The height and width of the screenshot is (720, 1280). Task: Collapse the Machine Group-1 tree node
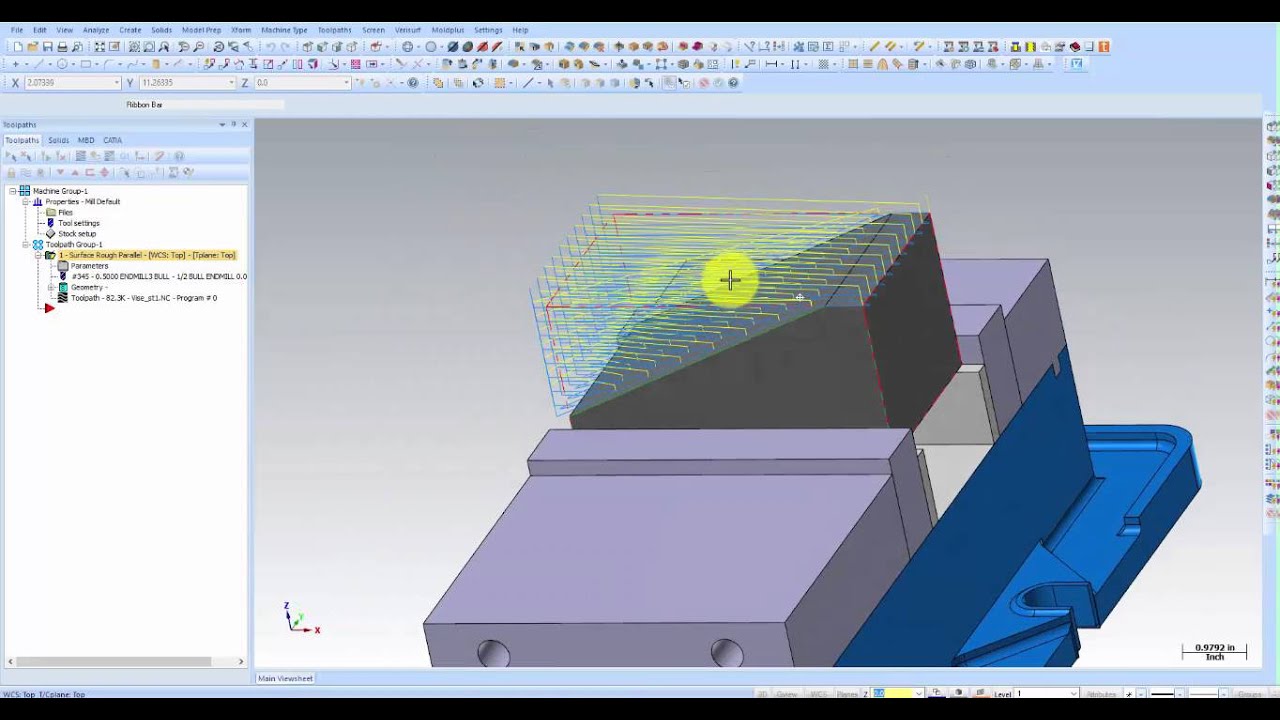[13, 191]
